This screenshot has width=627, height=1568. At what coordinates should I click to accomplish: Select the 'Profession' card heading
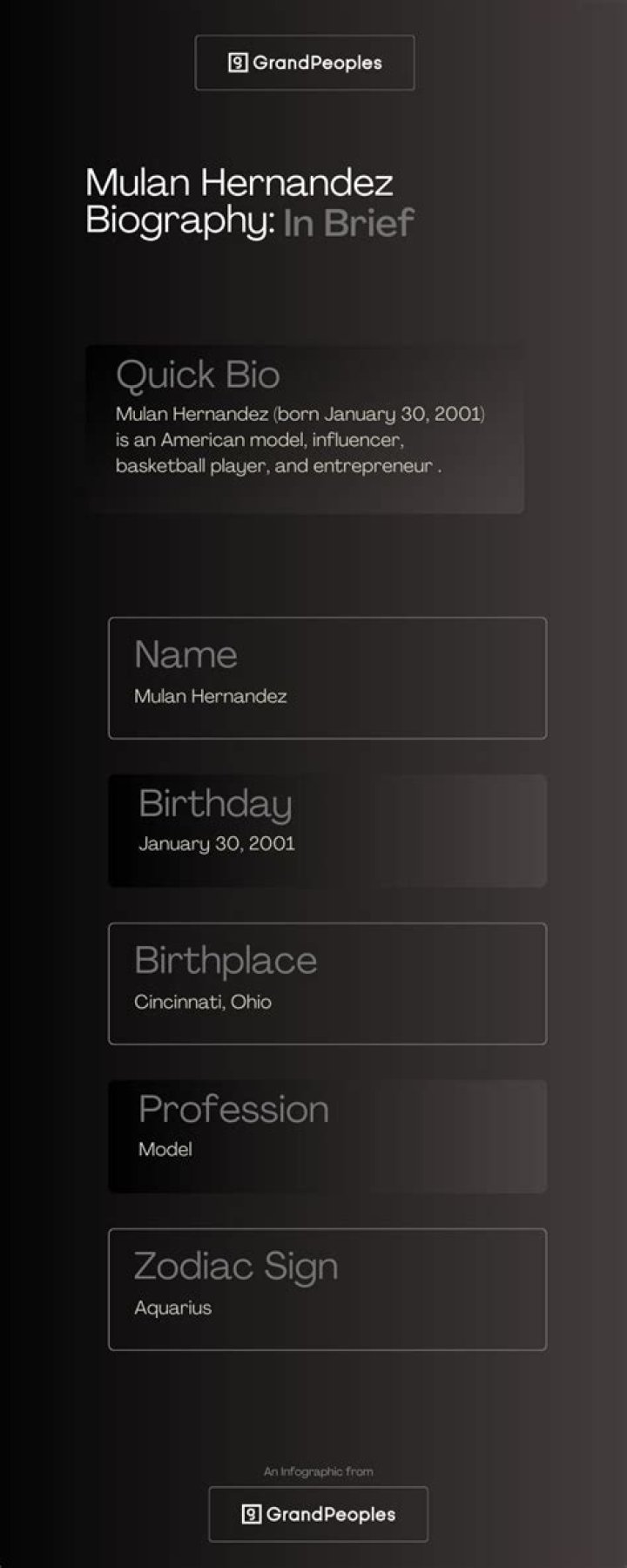[233, 1109]
